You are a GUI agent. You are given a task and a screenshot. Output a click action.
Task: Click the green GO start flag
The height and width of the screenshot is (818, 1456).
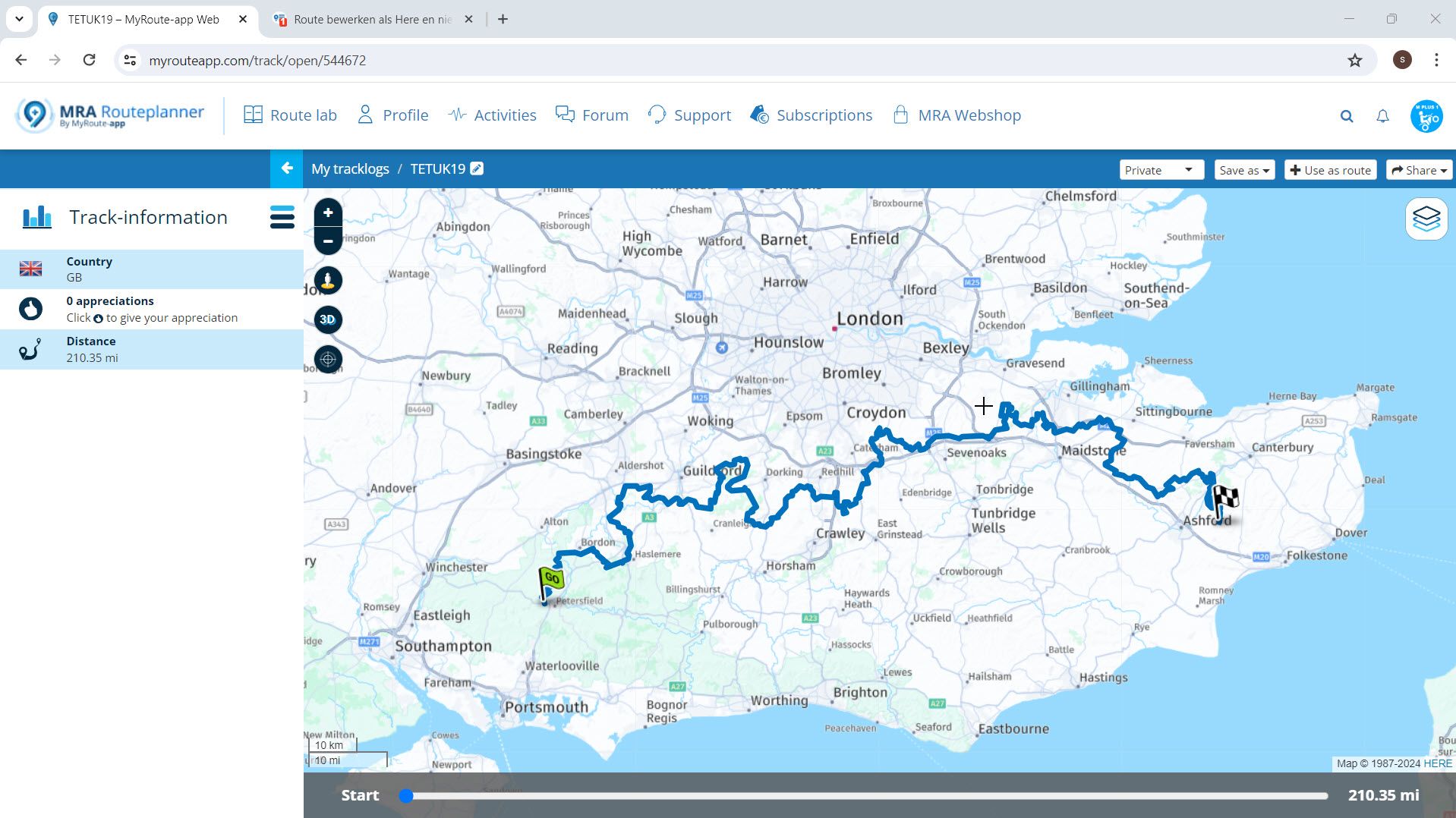coord(550,583)
